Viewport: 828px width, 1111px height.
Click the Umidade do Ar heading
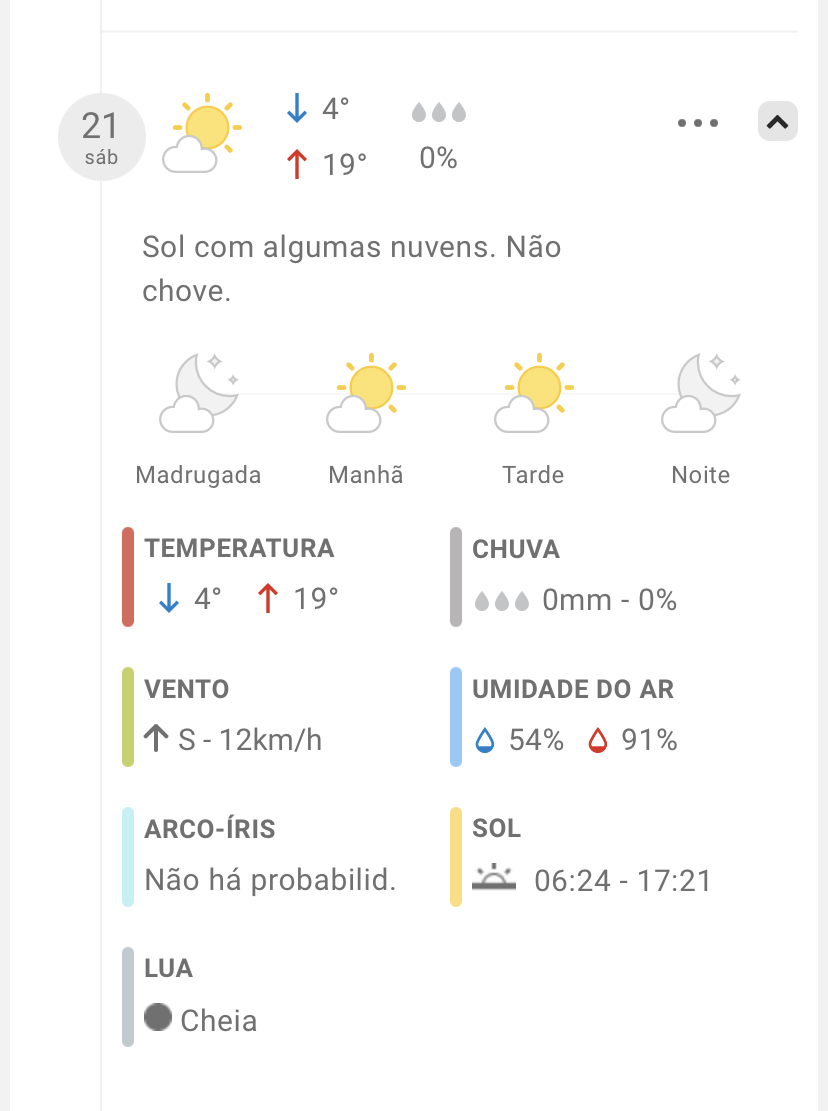point(573,689)
